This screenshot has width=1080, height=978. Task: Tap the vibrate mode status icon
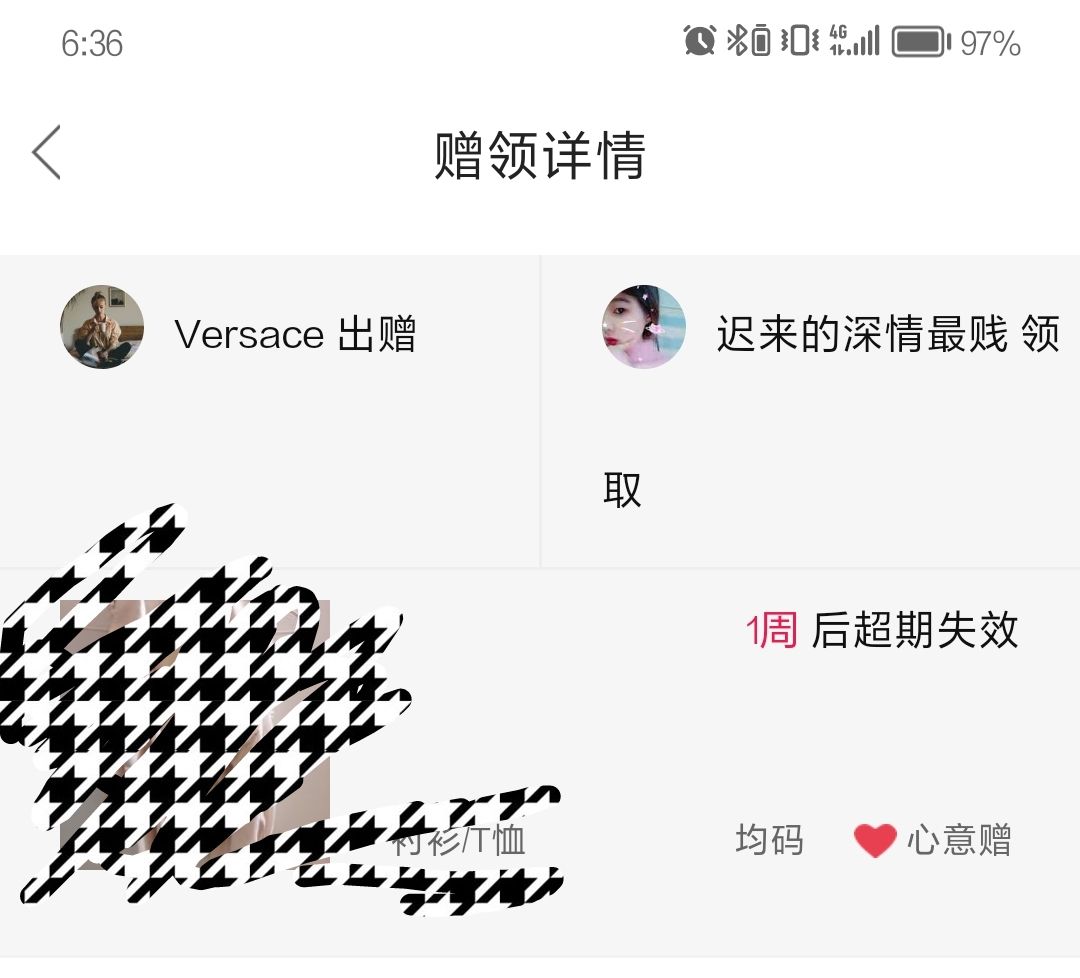point(800,41)
